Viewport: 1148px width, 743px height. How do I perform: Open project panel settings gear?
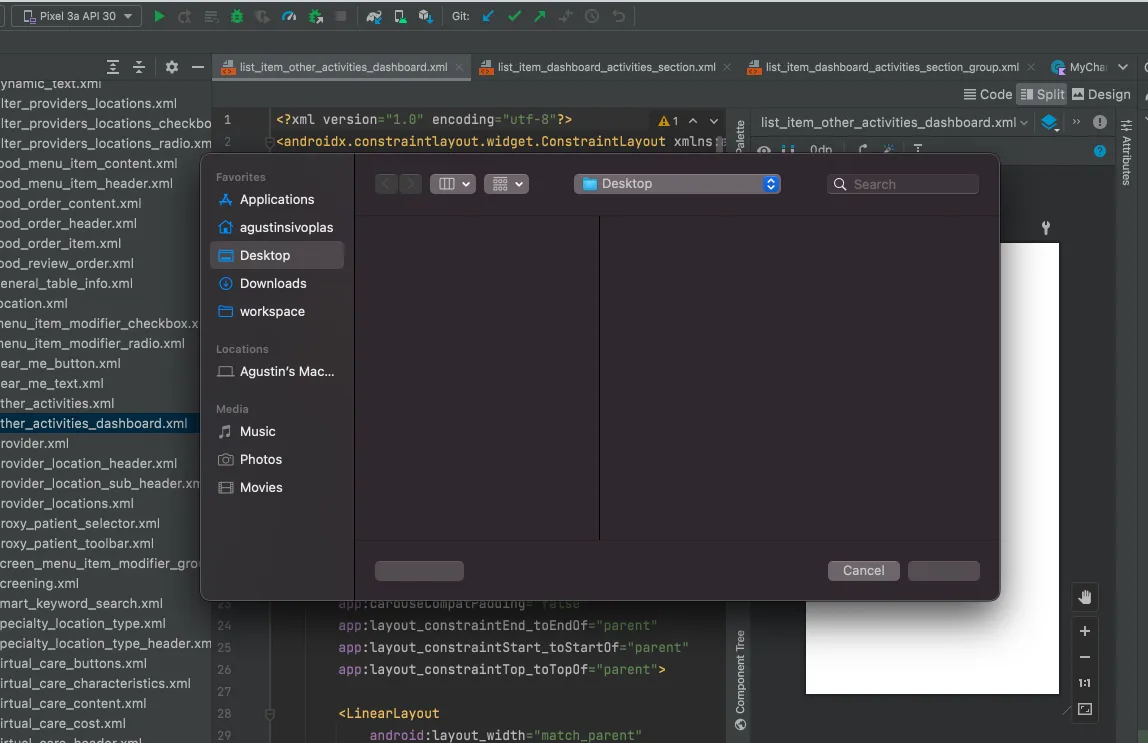point(171,67)
